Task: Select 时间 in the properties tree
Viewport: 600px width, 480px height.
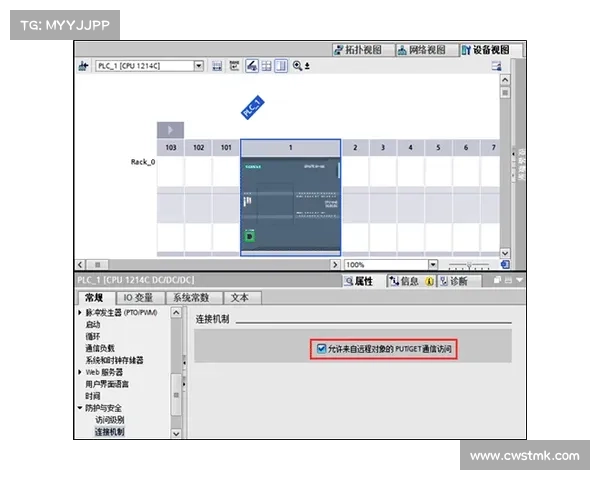Action: (x=93, y=396)
